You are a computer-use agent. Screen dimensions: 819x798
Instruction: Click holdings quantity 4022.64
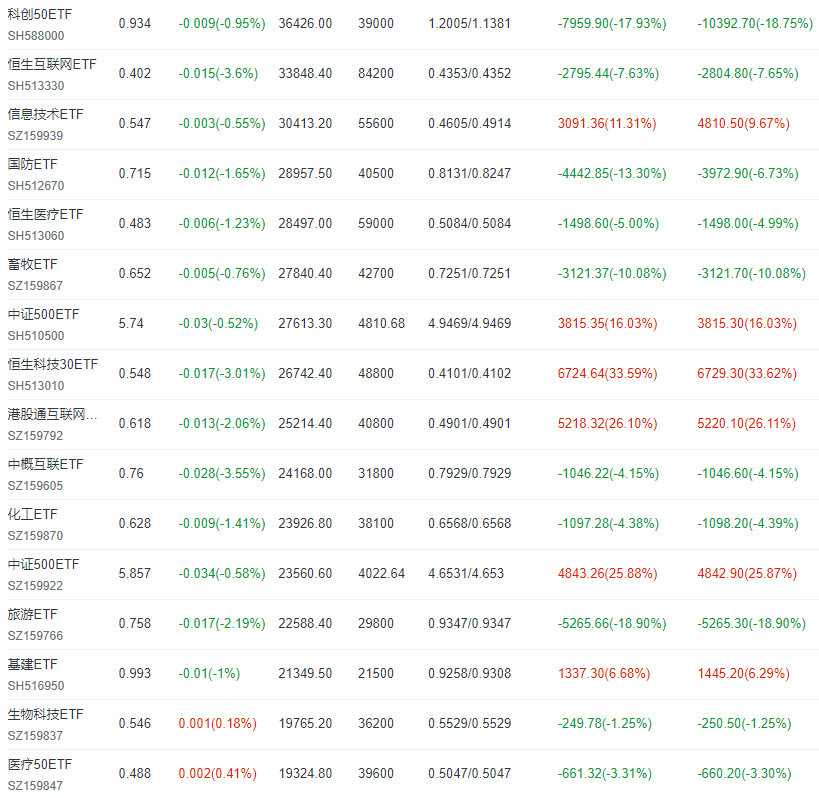[x=381, y=573]
